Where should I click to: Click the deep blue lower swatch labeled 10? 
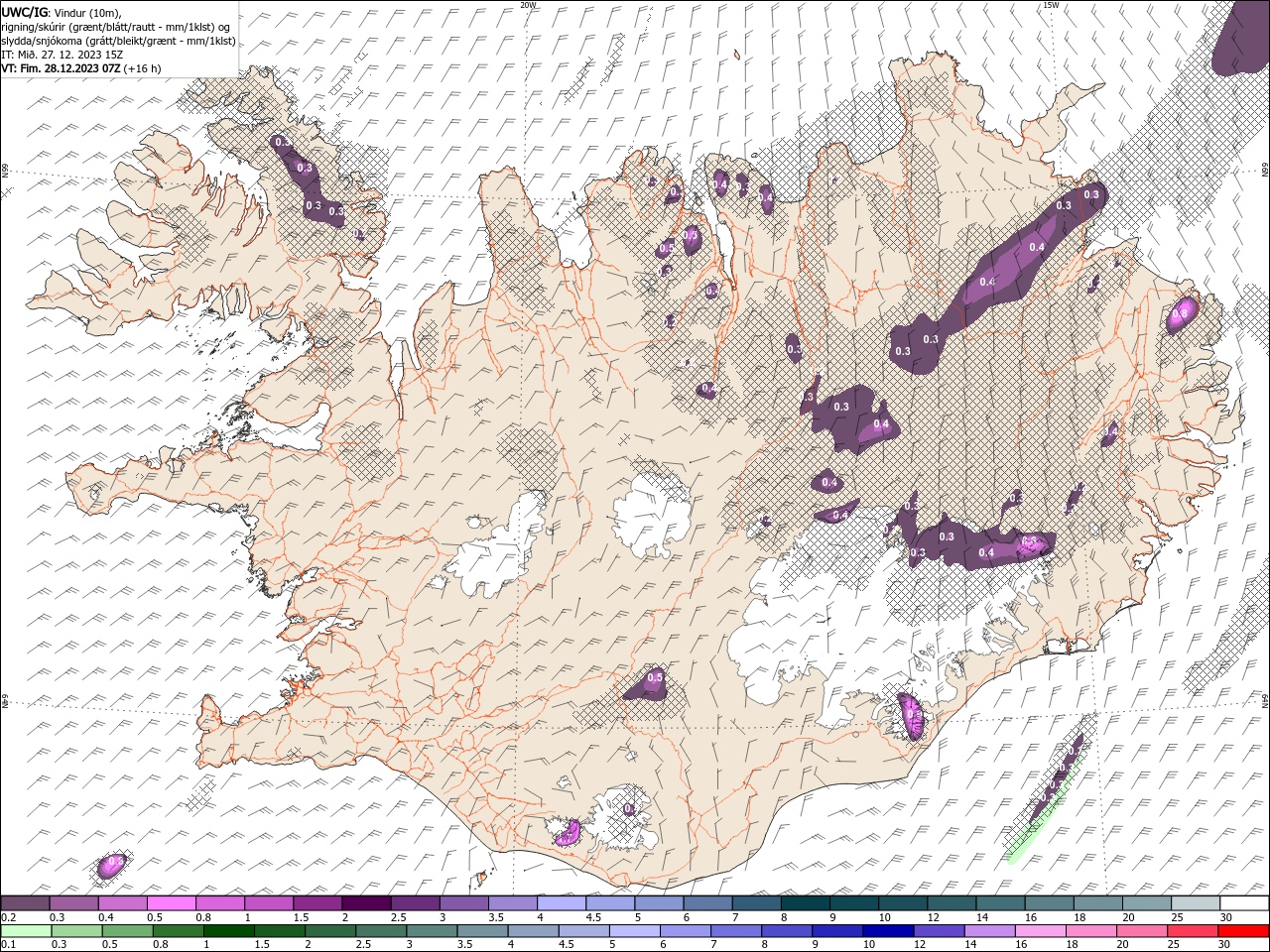[887, 931]
